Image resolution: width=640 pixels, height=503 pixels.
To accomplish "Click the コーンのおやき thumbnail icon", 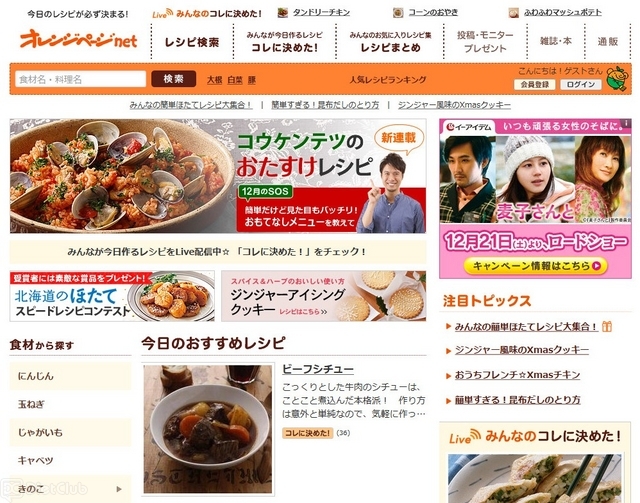I will 398,13.
